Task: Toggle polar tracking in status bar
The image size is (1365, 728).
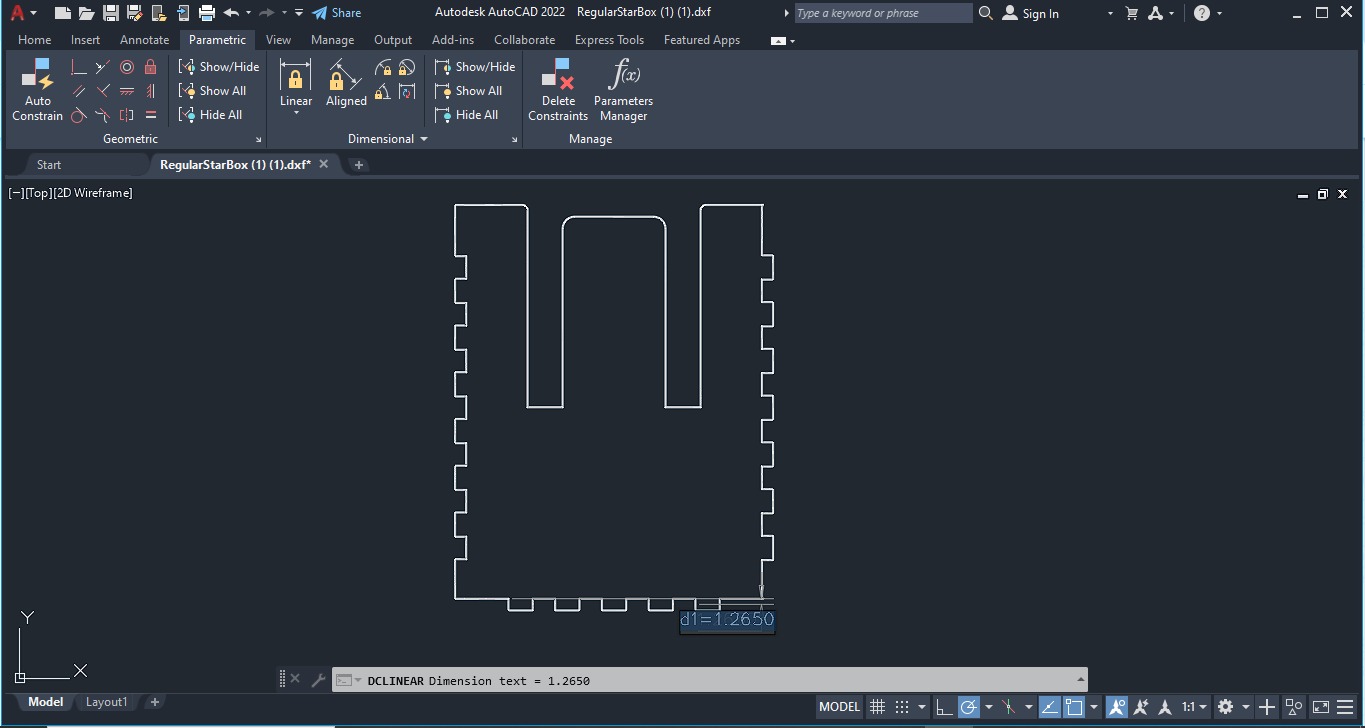Action: click(x=968, y=707)
